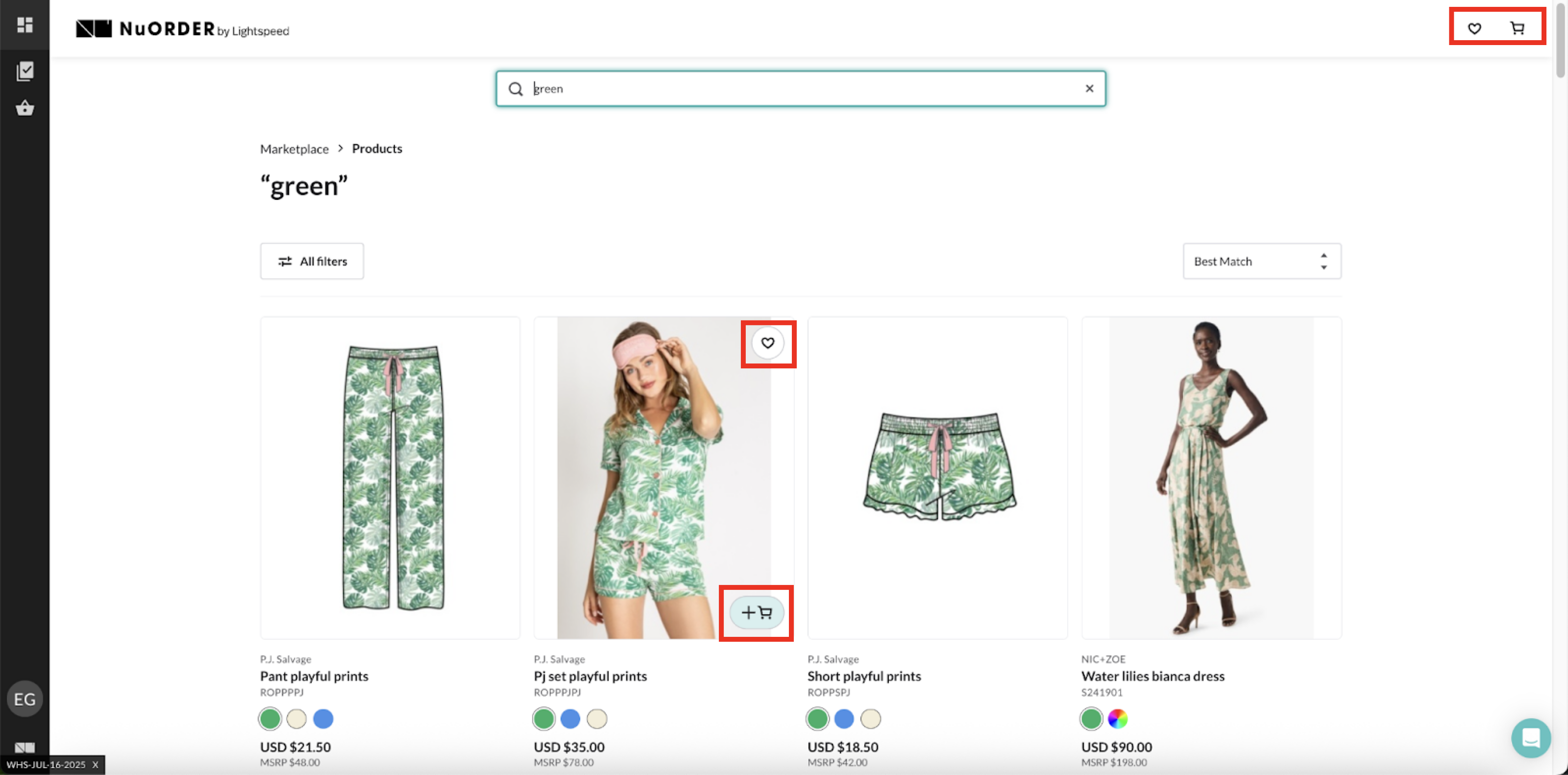Clear the search field with the X
This screenshot has height=775, width=1568.
1089,88
